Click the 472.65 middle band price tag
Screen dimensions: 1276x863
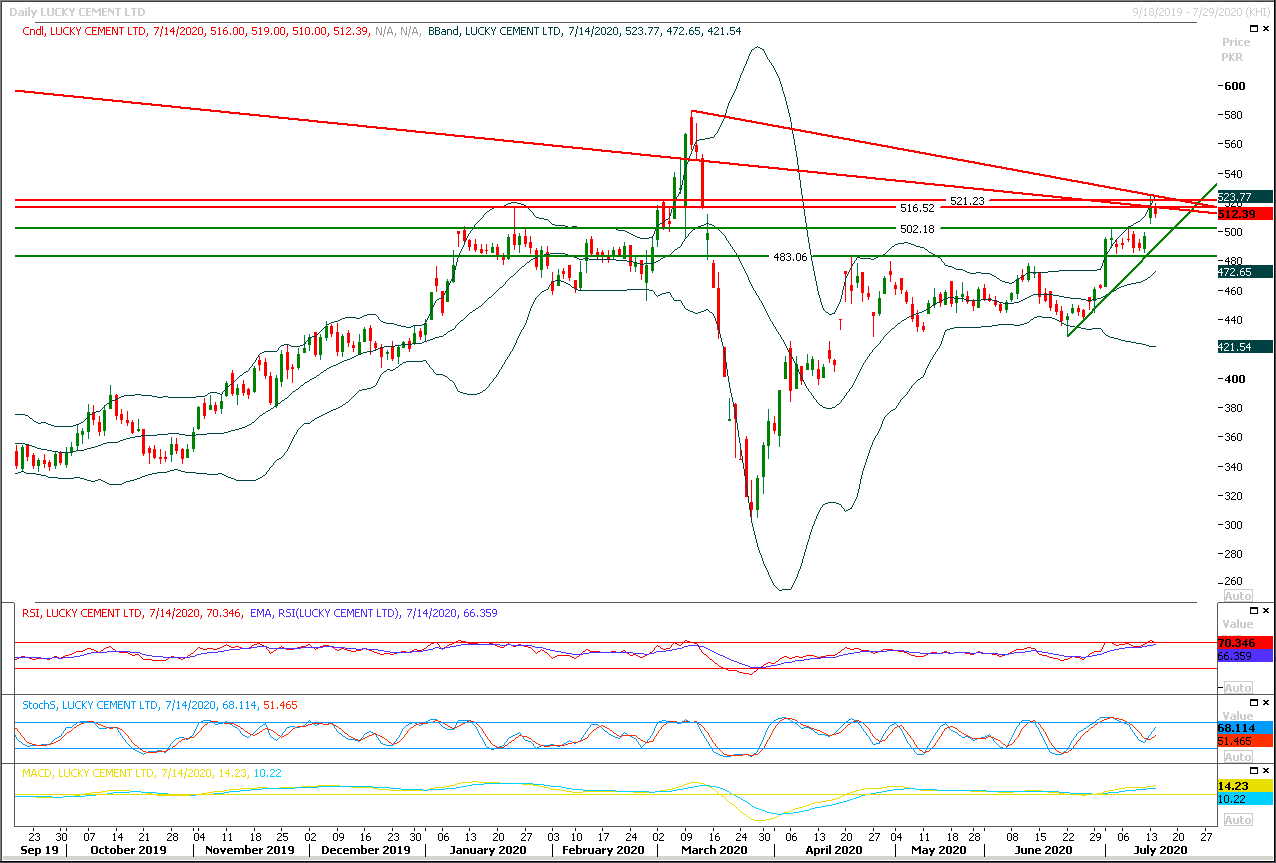point(1244,272)
